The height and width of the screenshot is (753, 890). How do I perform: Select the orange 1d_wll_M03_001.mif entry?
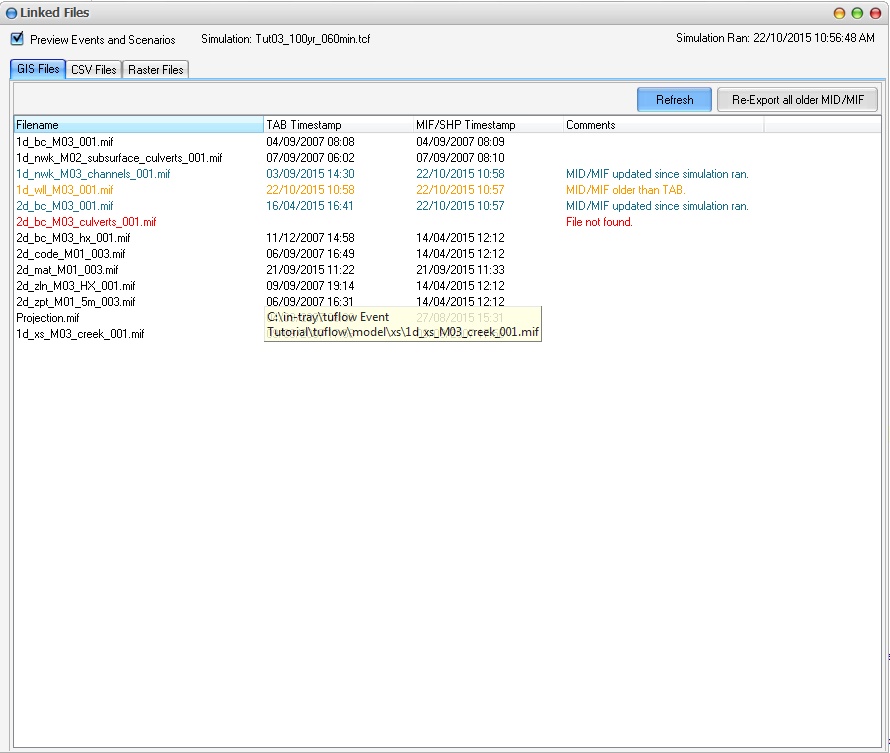coord(65,190)
